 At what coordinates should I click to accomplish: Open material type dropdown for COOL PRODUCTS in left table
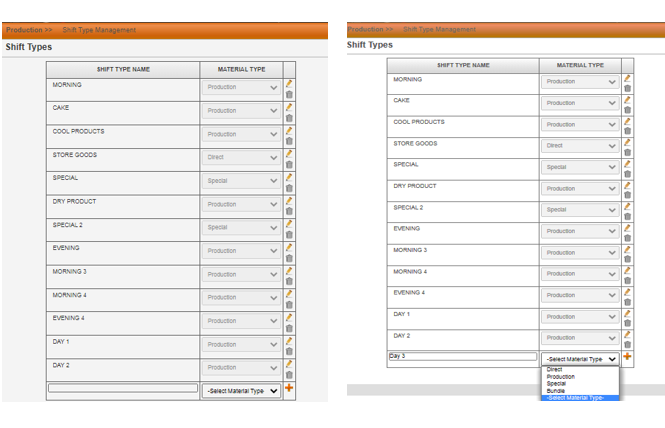point(242,134)
